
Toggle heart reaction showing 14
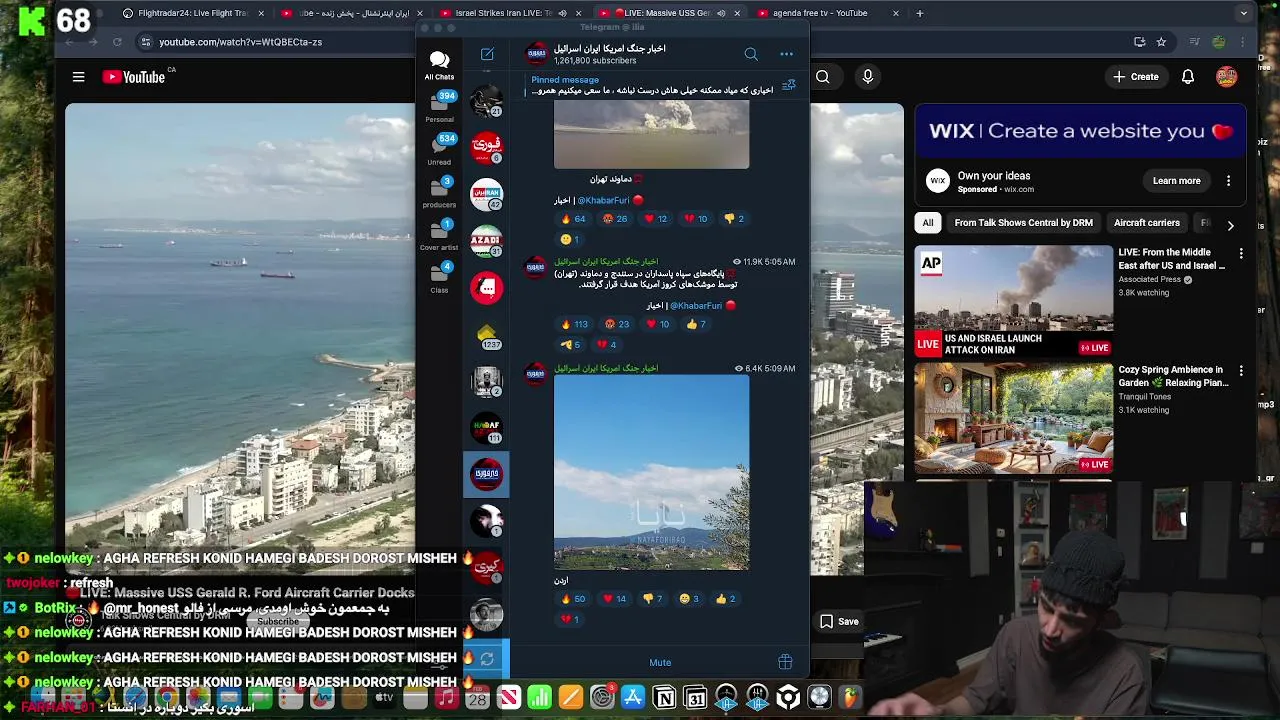(615, 599)
